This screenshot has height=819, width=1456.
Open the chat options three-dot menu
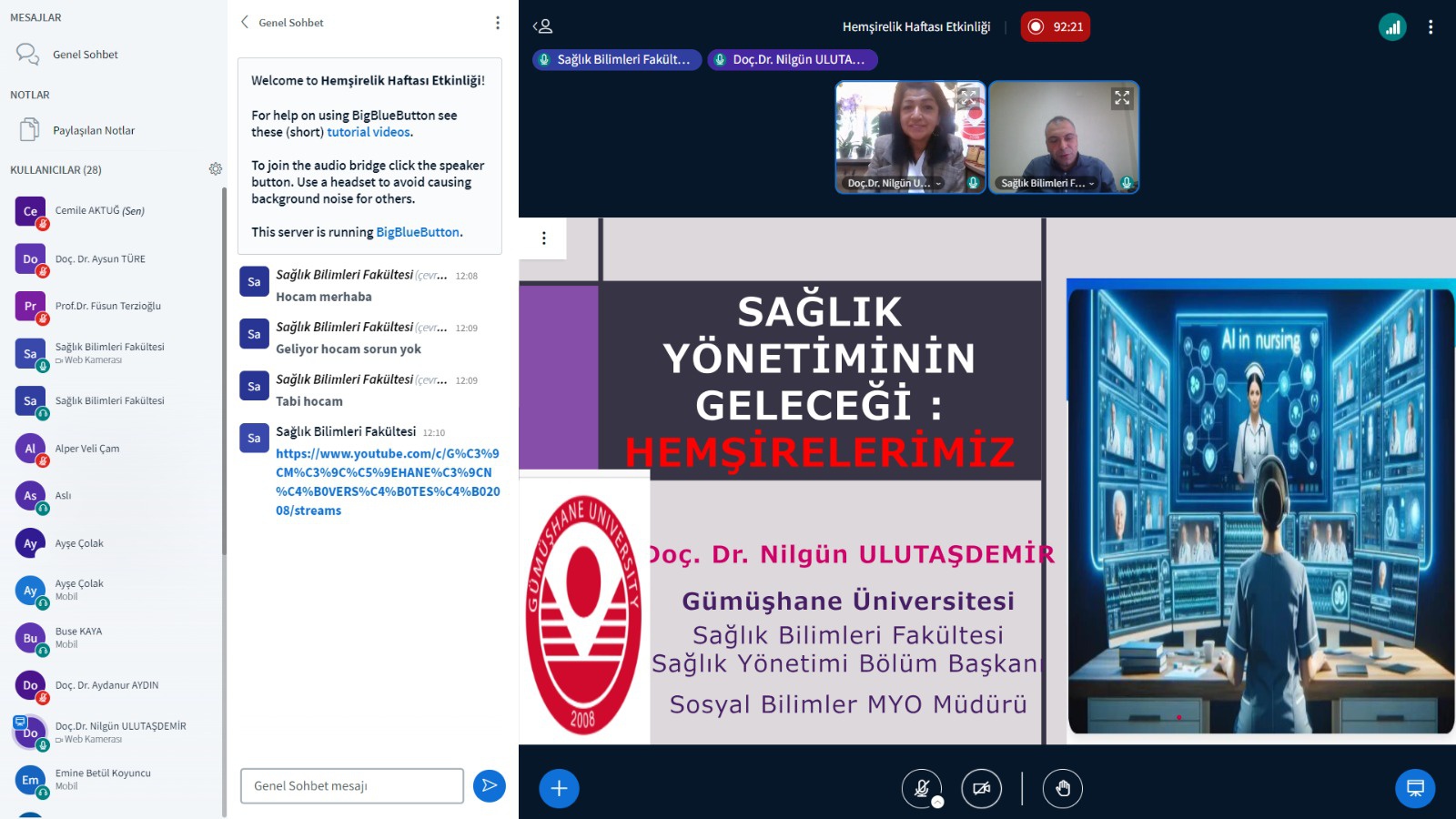pos(497,23)
